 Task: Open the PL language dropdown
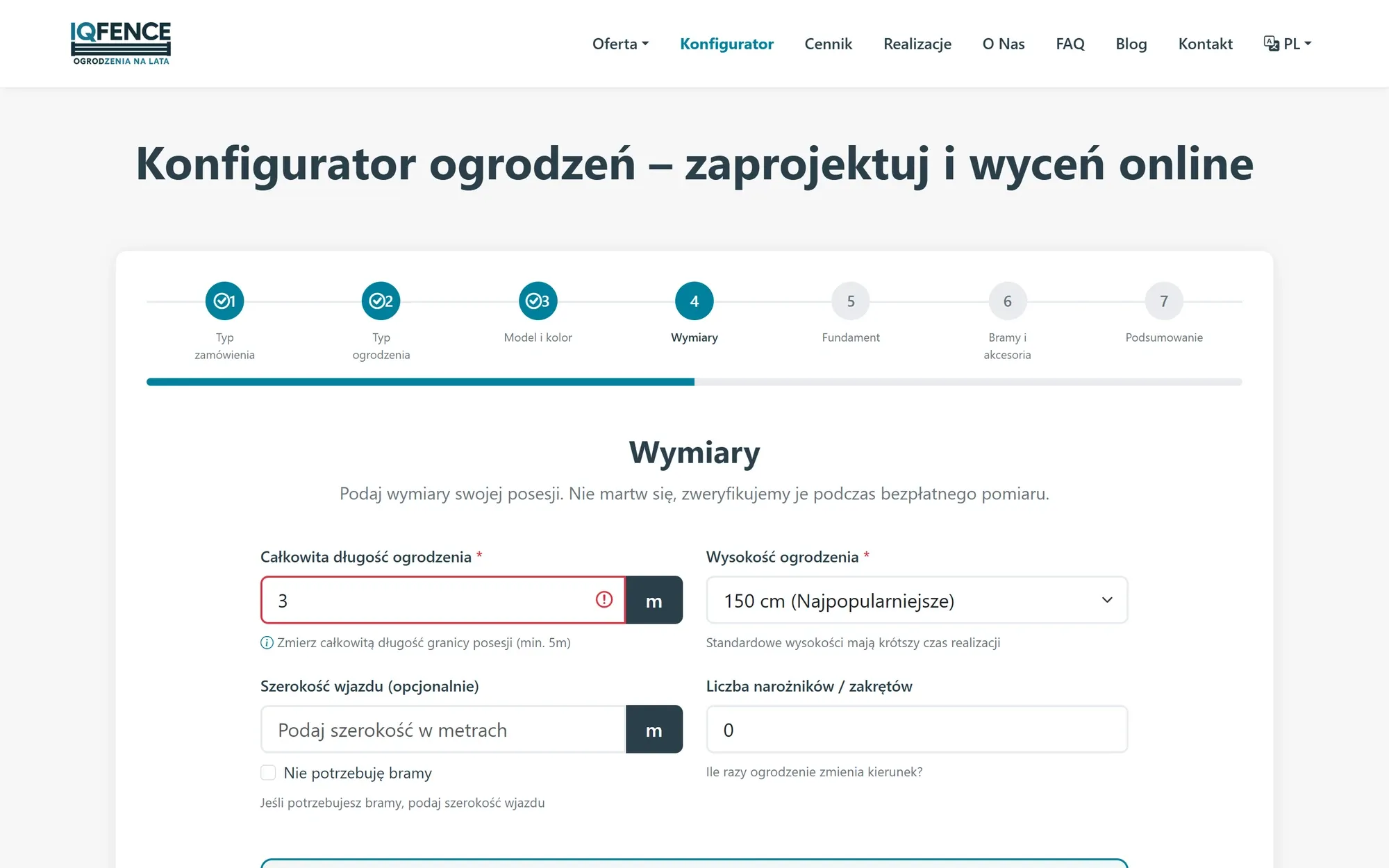coord(1288,44)
